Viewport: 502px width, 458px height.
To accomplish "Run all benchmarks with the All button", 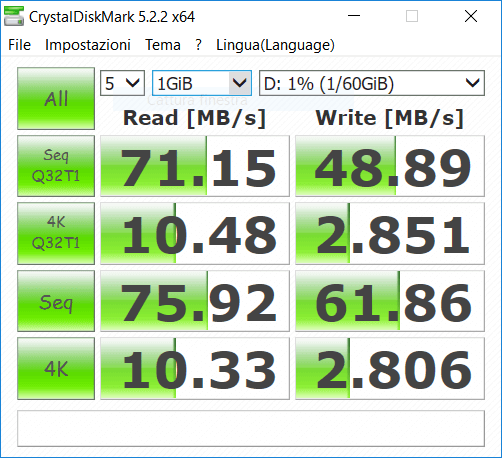I will [56, 98].
